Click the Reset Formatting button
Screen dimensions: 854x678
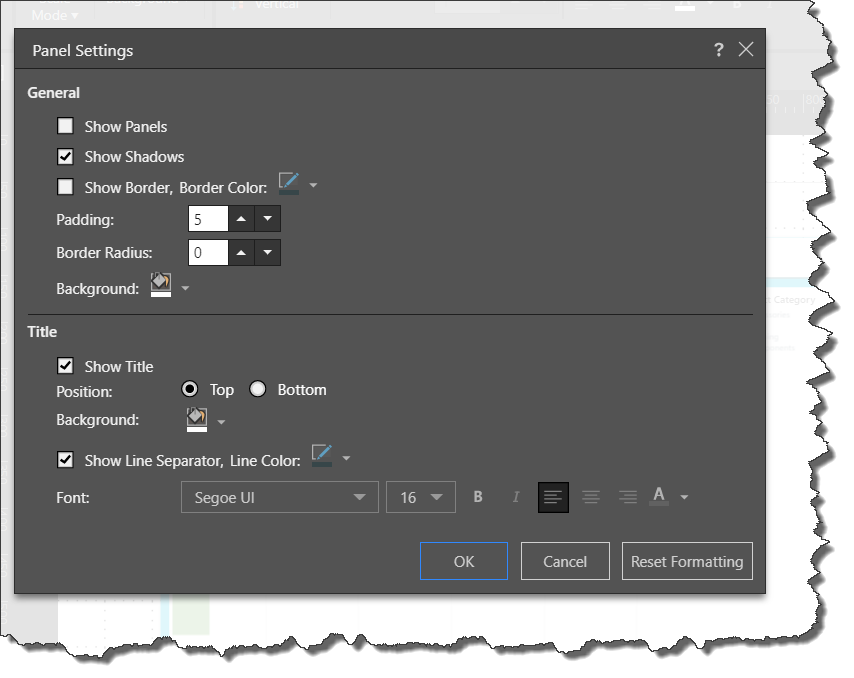click(687, 561)
